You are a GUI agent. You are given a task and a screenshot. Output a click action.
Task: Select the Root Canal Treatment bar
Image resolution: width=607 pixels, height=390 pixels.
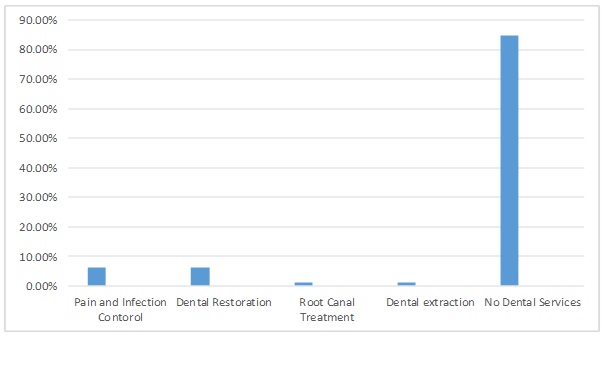(303, 284)
